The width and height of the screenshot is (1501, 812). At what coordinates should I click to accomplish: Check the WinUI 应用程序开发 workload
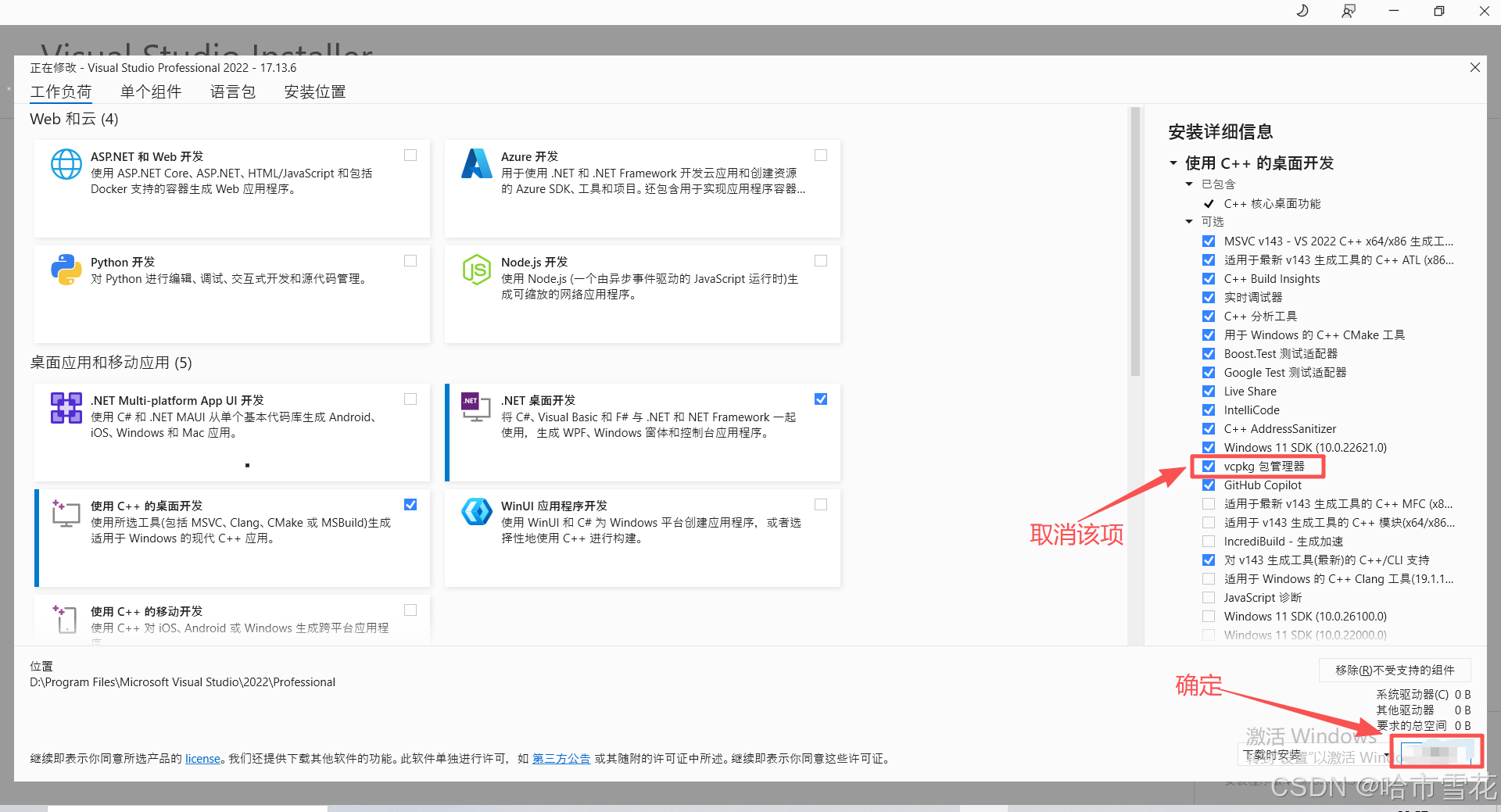coord(821,504)
